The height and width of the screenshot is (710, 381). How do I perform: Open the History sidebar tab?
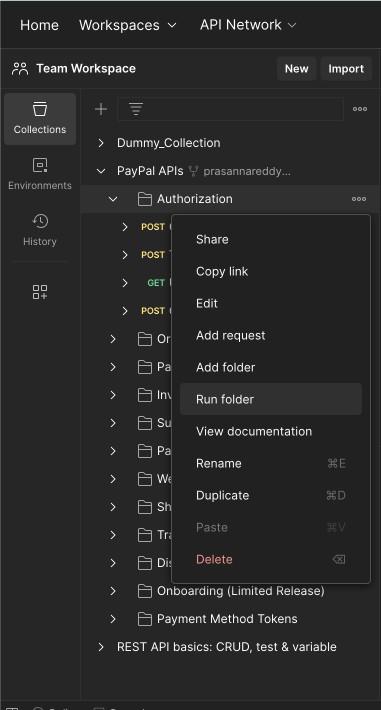tap(40, 230)
